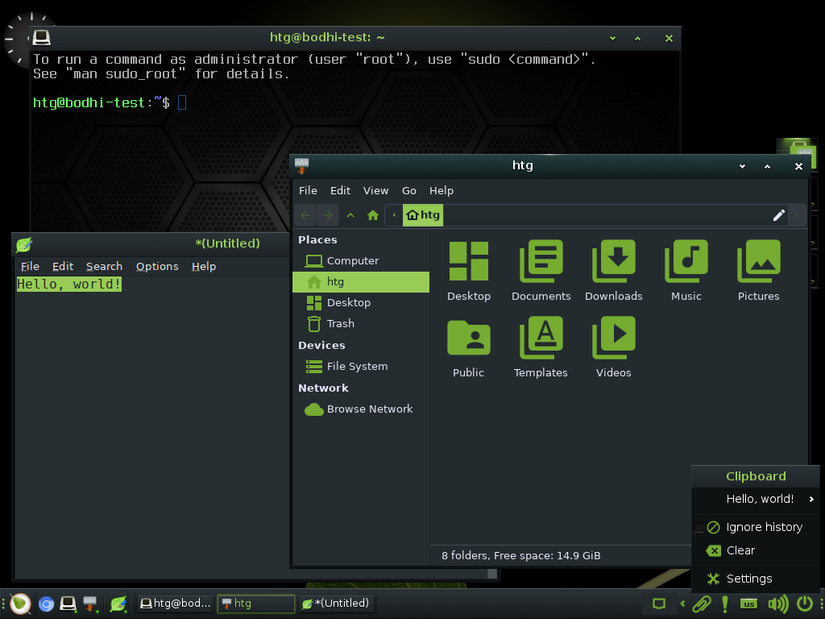Click the volume speaker icon in the tray

click(x=778, y=604)
